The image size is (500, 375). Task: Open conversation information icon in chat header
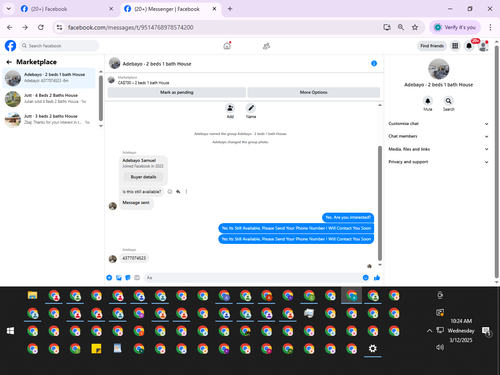pyautogui.click(x=374, y=63)
